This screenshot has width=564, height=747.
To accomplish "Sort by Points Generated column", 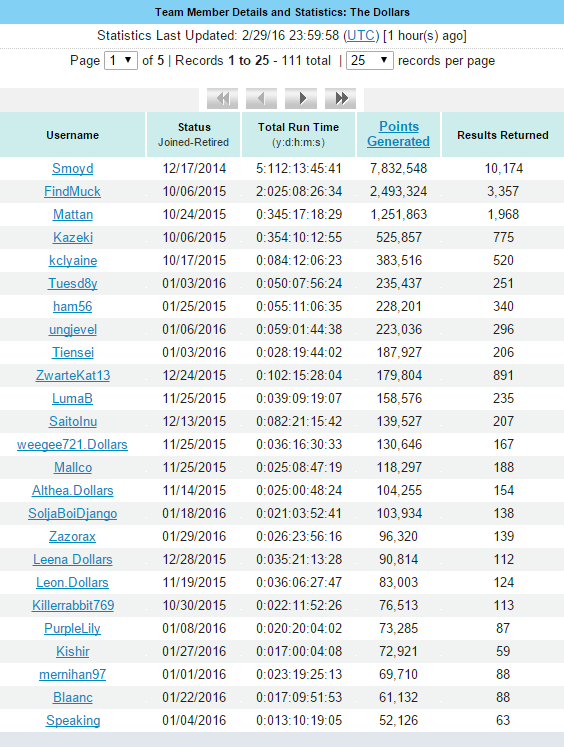I will [399, 134].
